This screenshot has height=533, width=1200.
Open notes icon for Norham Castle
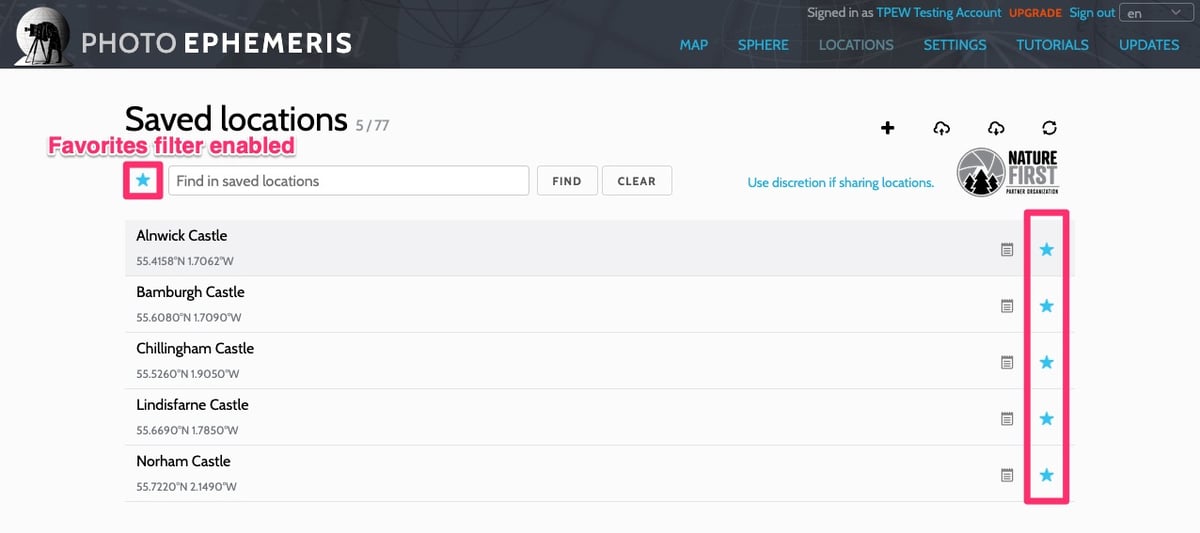1007,475
